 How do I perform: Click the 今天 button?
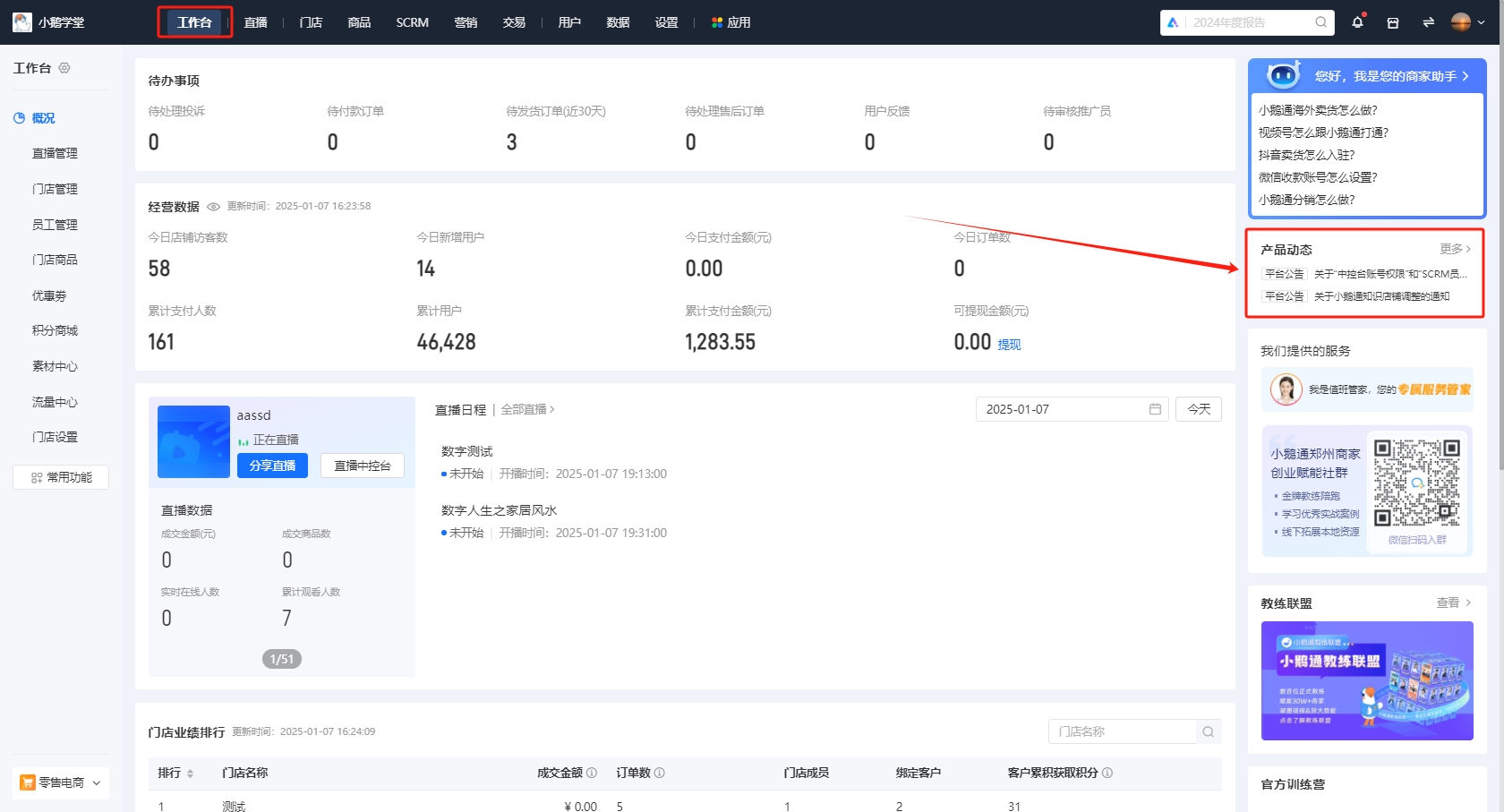(1198, 409)
